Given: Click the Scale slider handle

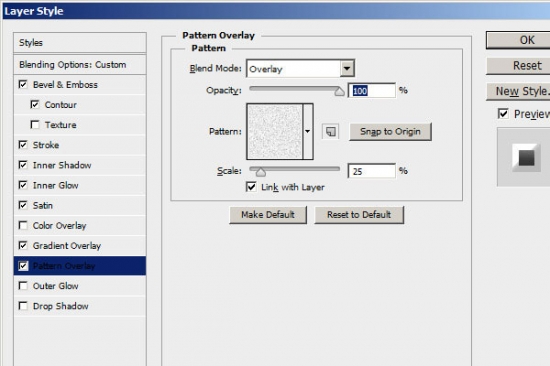Looking at the screenshot, I should [x=261, y=172].
